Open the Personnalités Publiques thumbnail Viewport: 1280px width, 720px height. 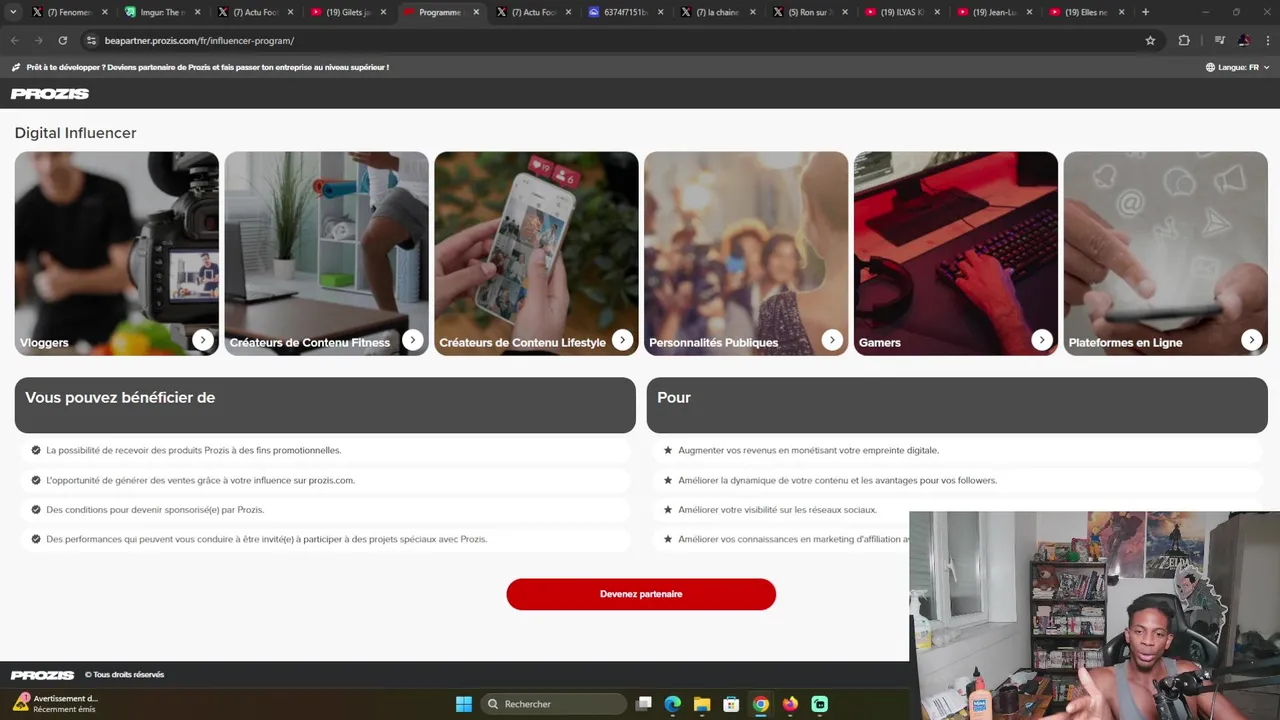point(746,253)
